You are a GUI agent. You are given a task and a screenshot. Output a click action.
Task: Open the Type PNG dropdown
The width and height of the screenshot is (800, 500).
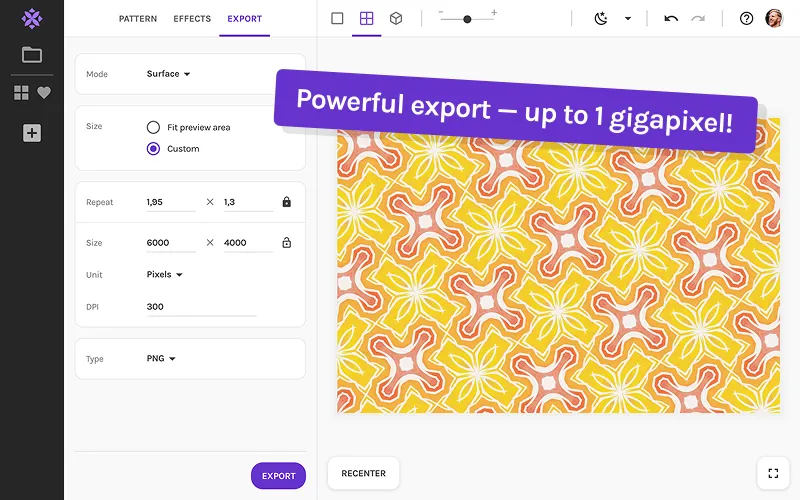coord(161,359)
